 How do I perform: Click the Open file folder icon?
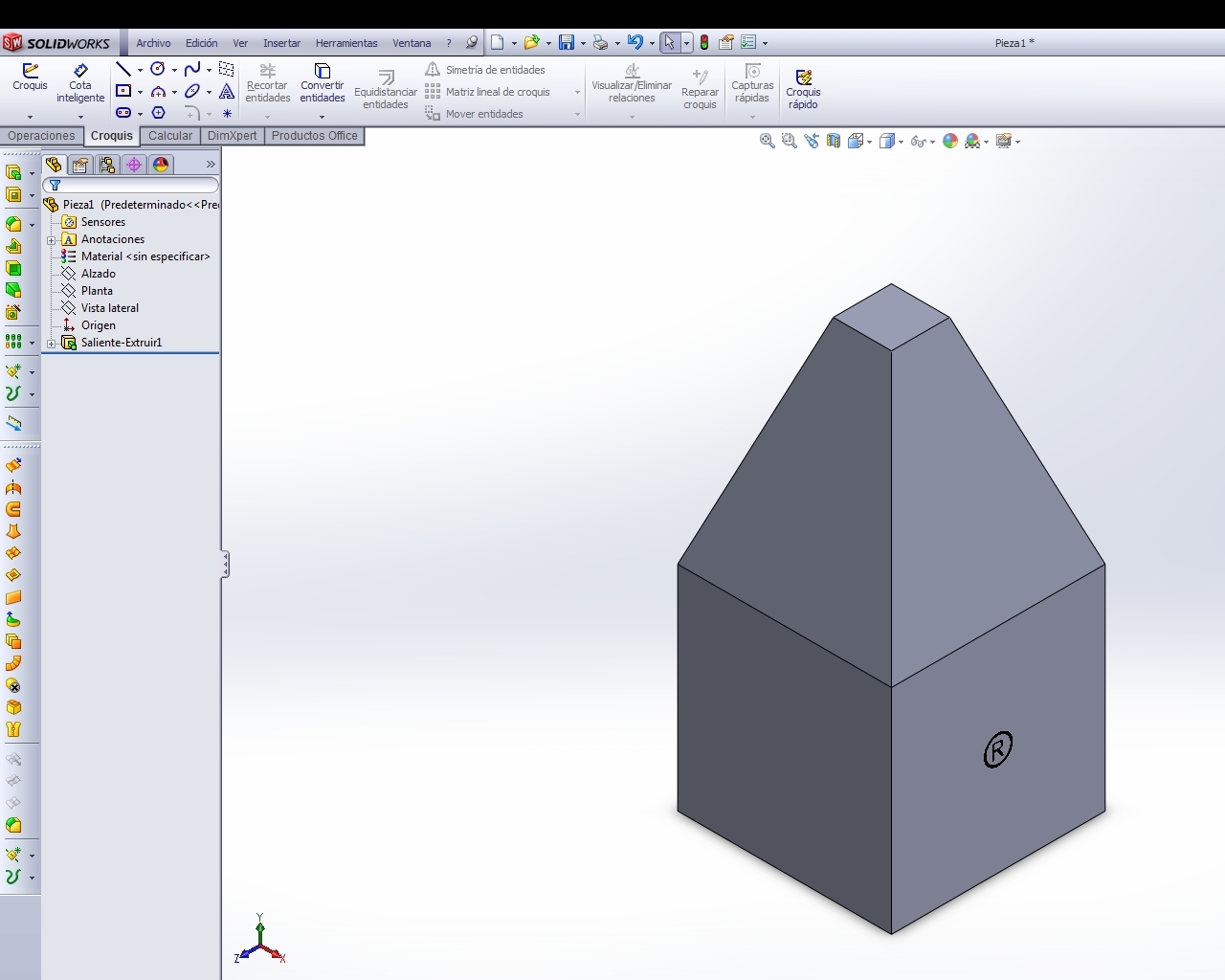531,43
